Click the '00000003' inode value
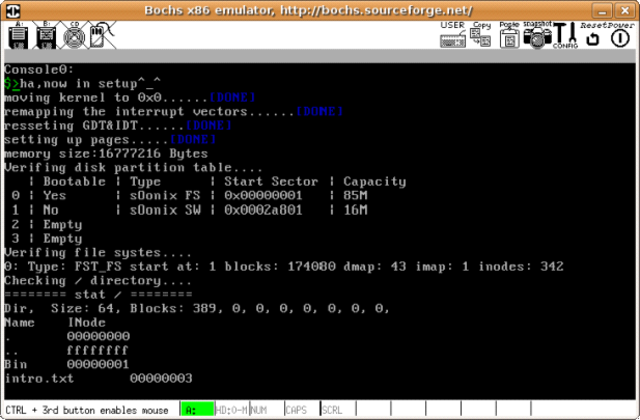The height and width of the screenshot is (420, 640). (x=161, y=378)
